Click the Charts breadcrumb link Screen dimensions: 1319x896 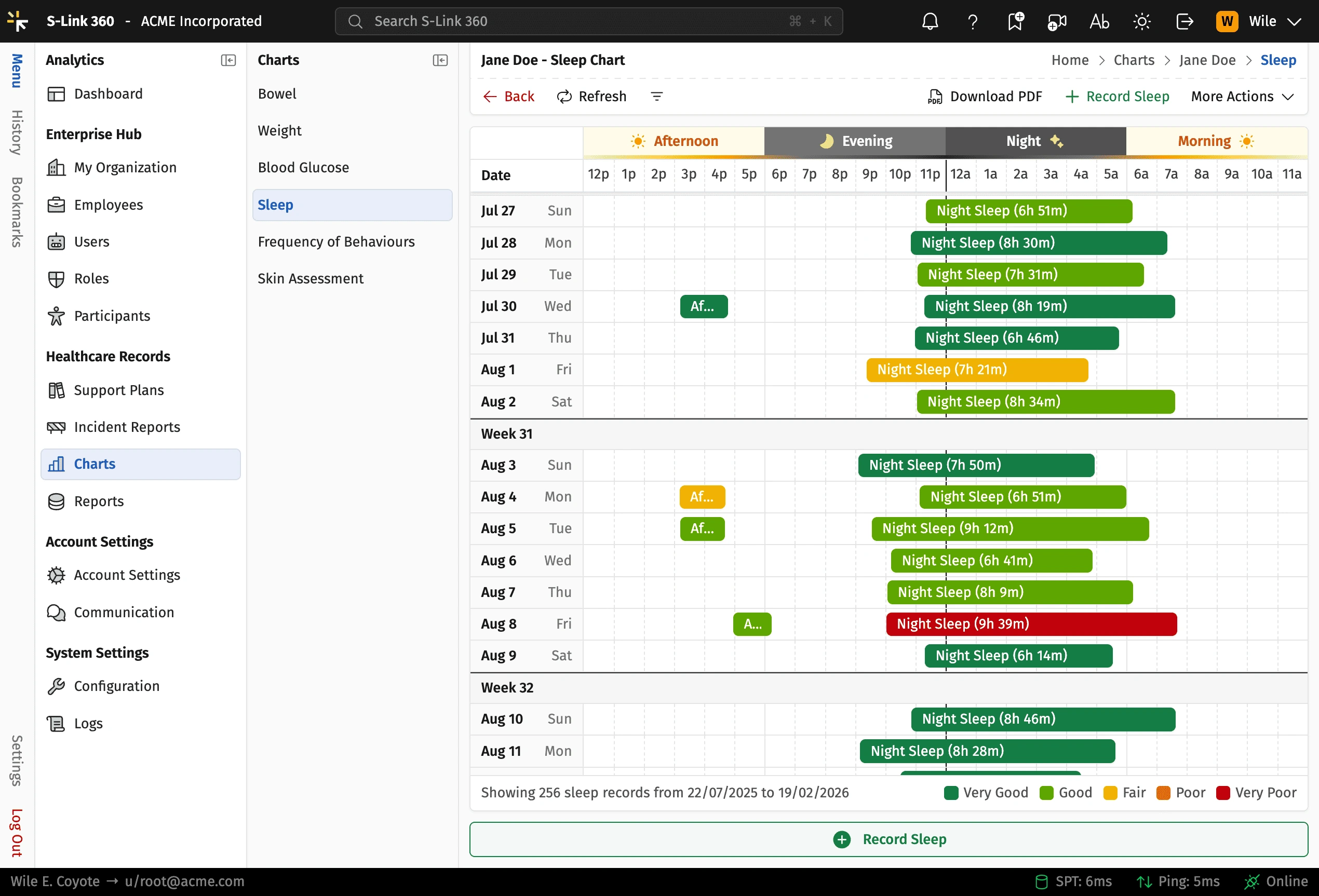point(1134,60)
